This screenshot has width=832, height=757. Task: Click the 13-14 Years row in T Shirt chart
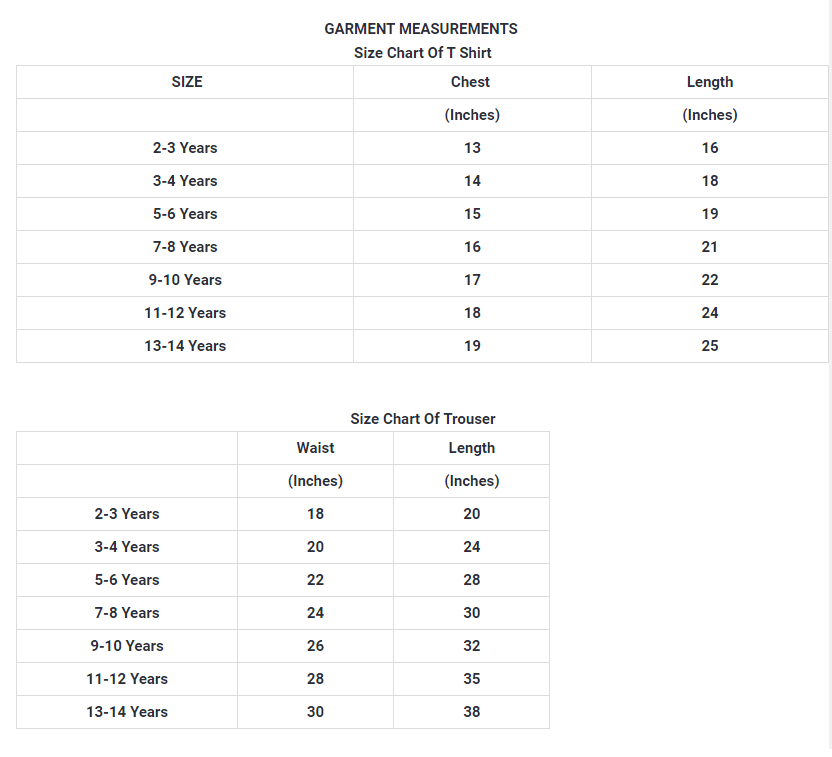(185, 346)
